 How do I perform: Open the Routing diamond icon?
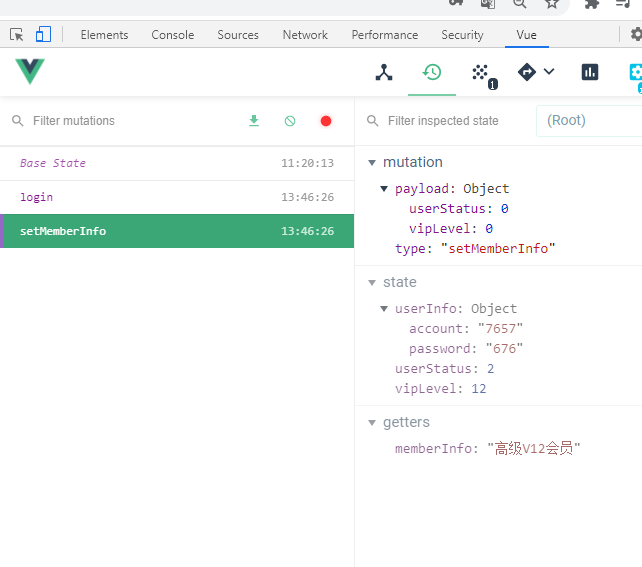pyautogui.click(x=527, y=72)
